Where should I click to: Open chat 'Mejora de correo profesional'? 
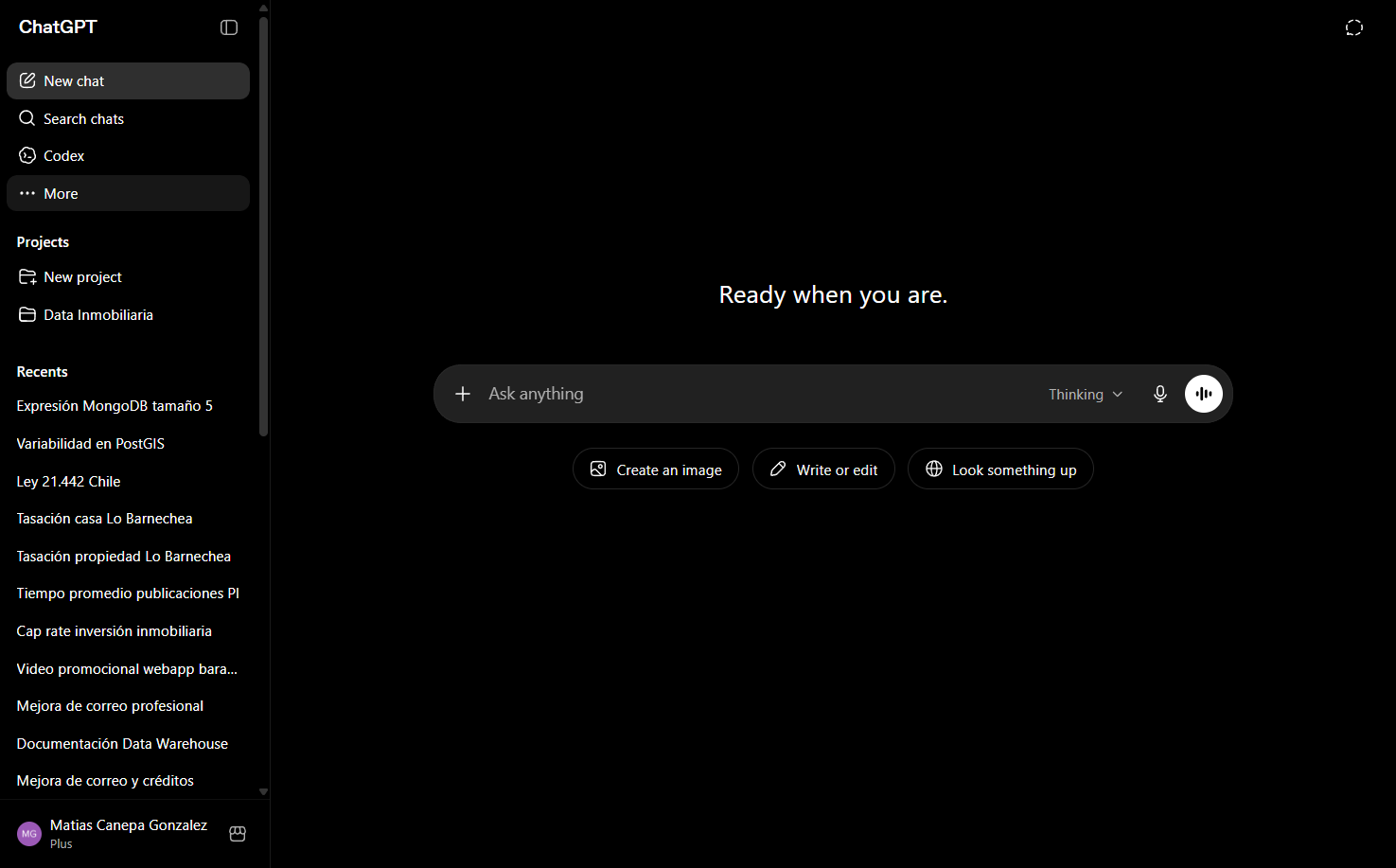[128, 706]
